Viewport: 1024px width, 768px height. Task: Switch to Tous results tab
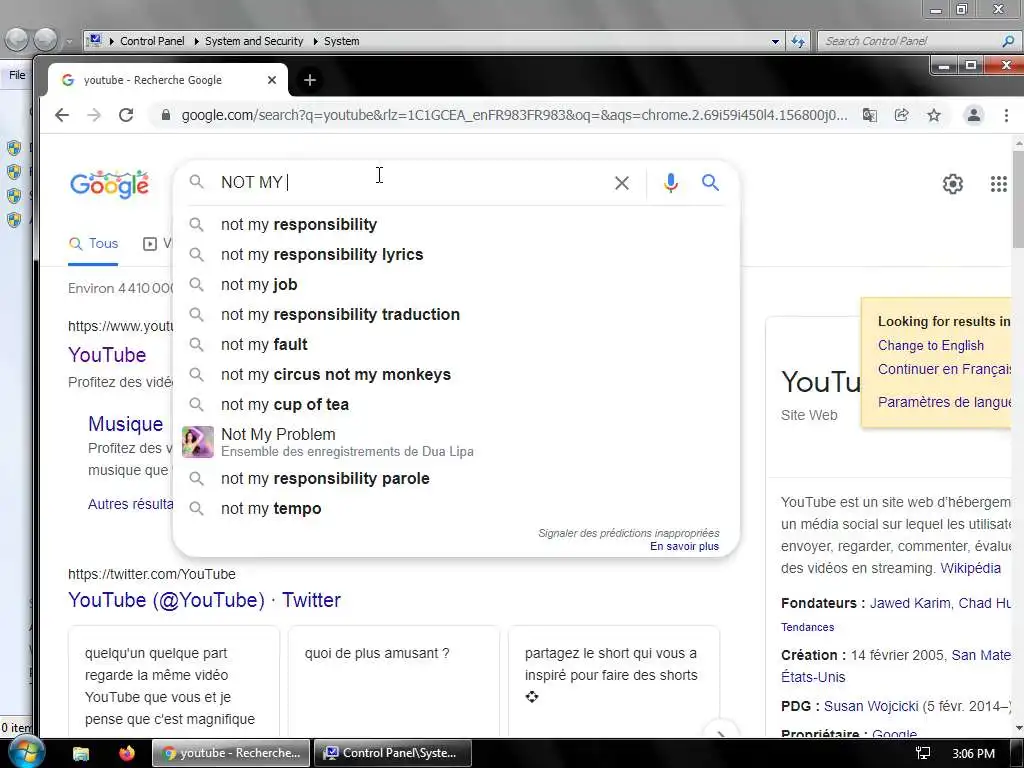tap(93, 244)
